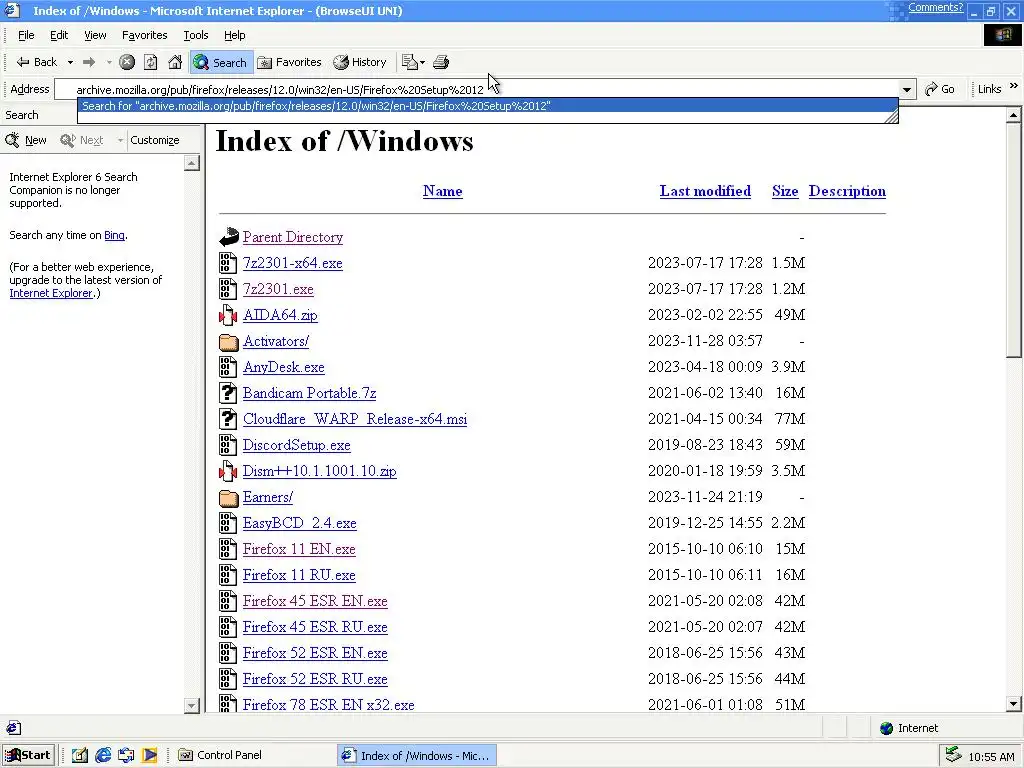This screenshot has height=768, width=1024.
Task: Download 7z2301.exe link
Action: (x=278, y=289)
